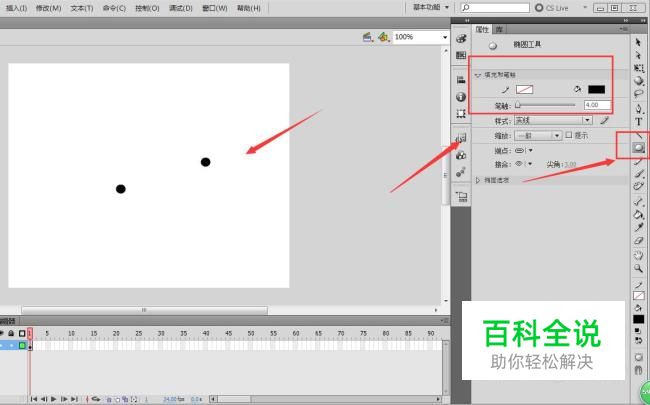
Task: Step forward one frame button
Action: pyautogui.click(x=64, y=399)
